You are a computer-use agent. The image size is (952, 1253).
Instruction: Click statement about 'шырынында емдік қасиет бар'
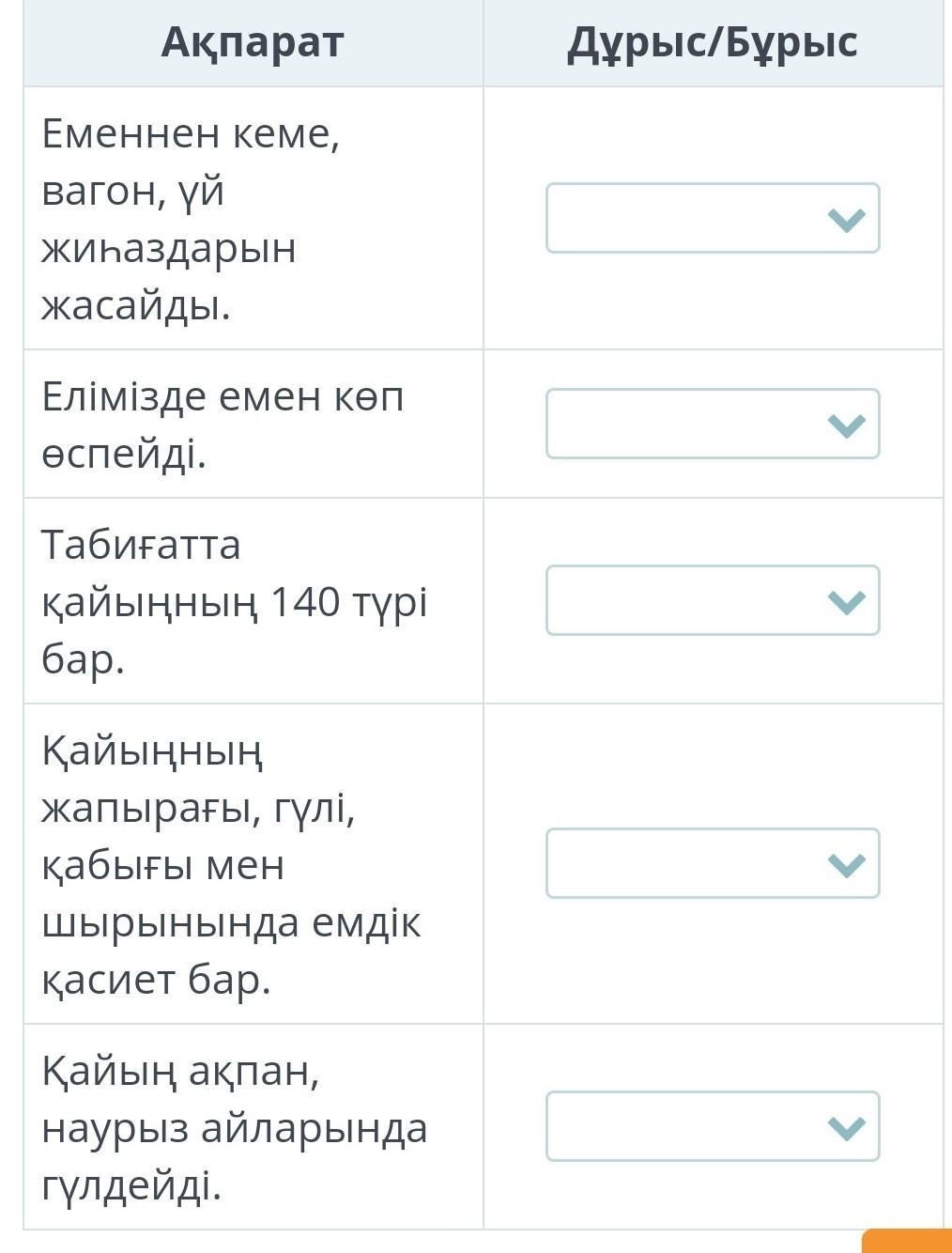click(x=231, y=864)
